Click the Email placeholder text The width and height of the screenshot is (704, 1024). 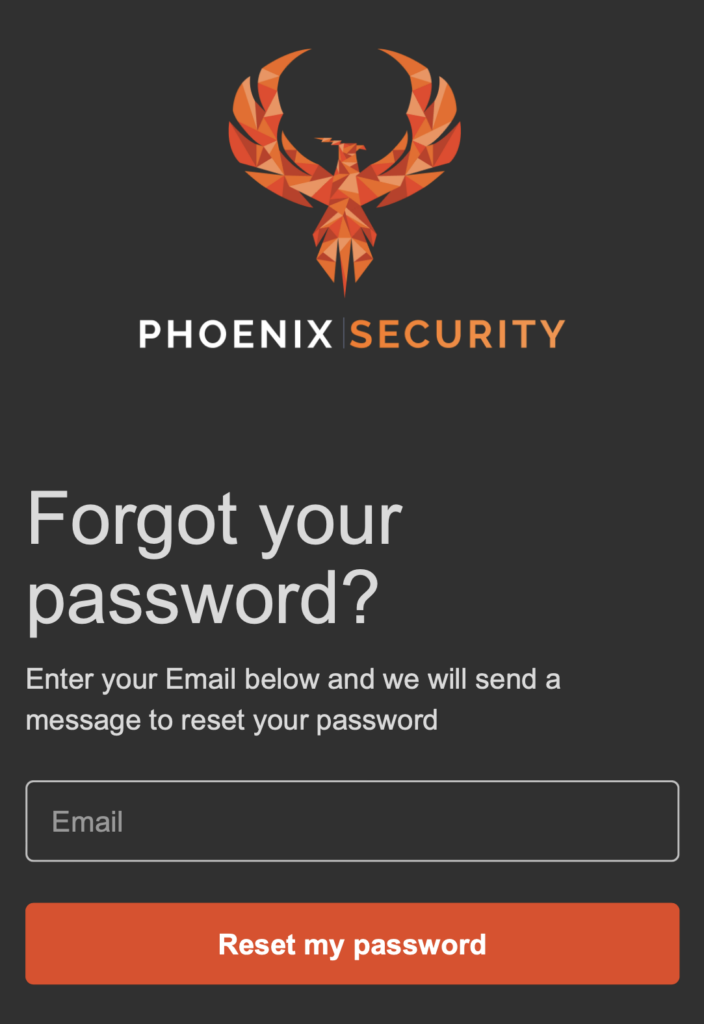pos(88,822)
